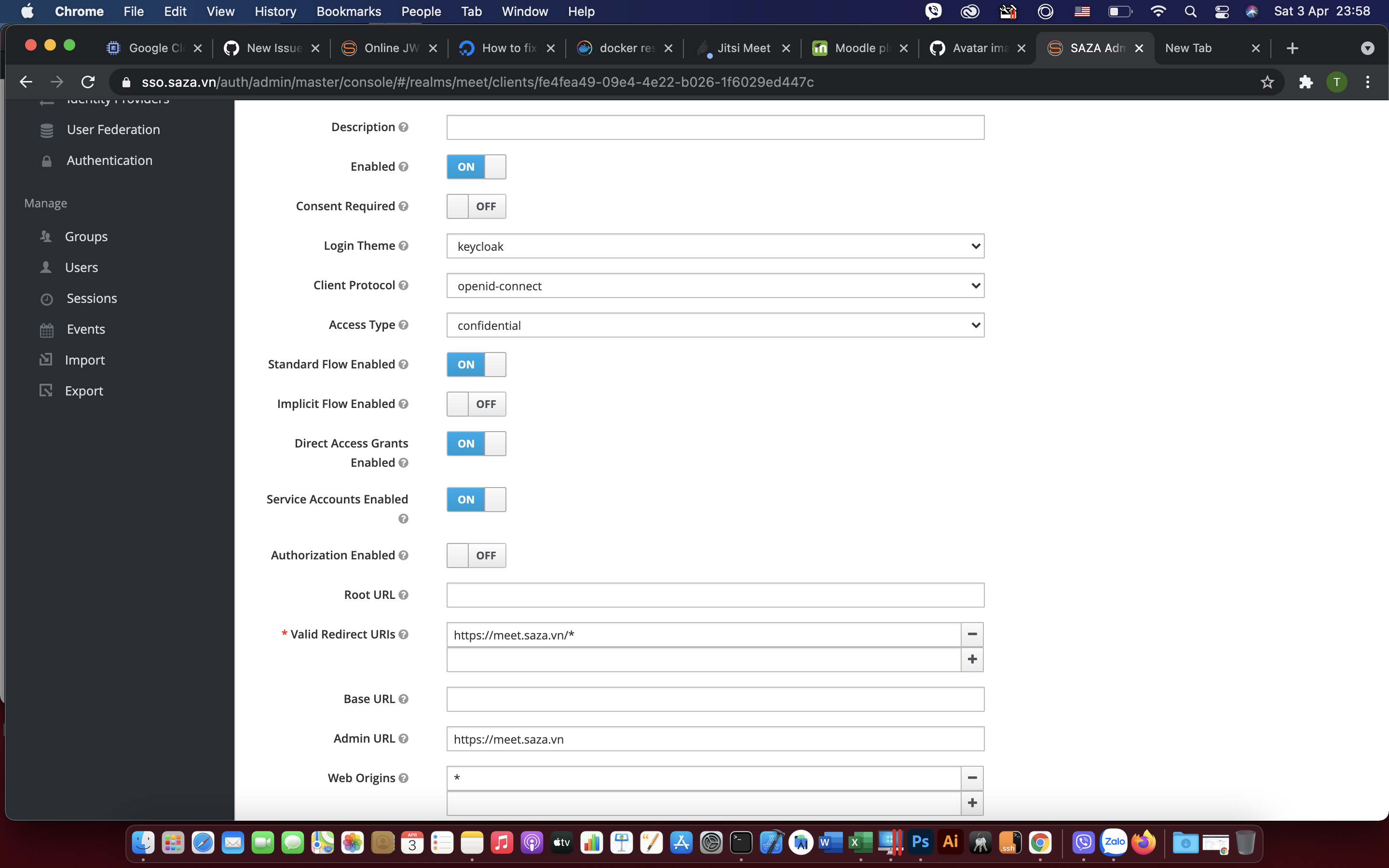1389x868 pixels.
Task: Click the plus icon to add redirect URI
Action: 972,659
